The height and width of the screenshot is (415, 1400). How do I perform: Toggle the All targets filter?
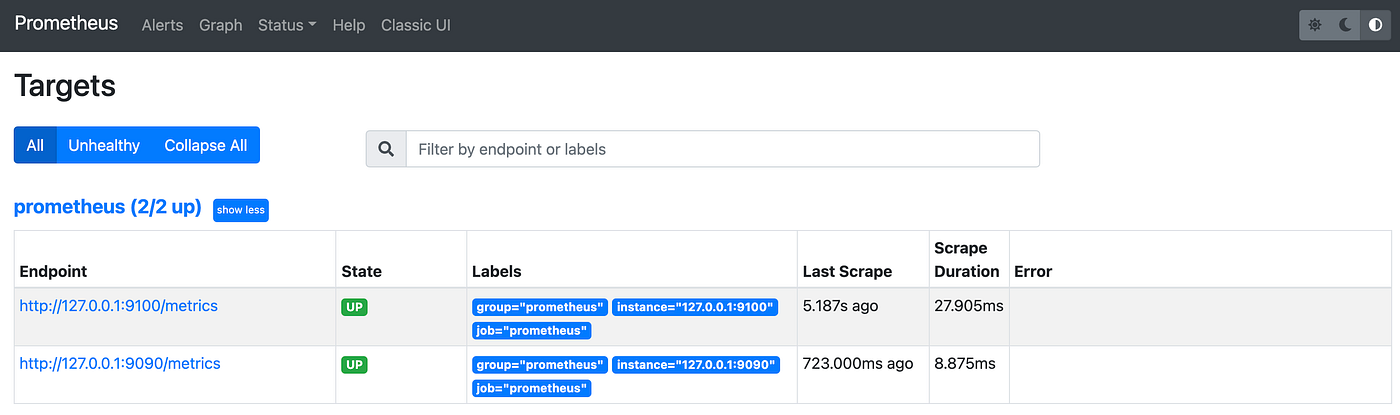[35, 145]
